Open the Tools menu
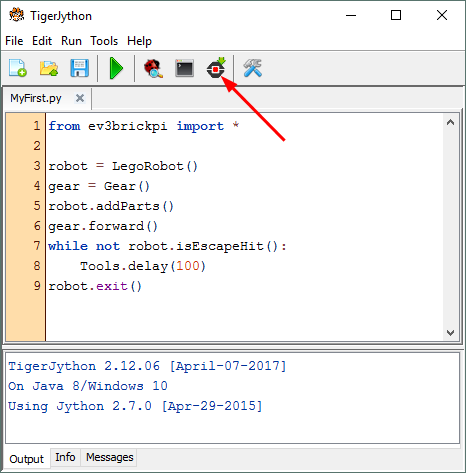 (104, 41)
